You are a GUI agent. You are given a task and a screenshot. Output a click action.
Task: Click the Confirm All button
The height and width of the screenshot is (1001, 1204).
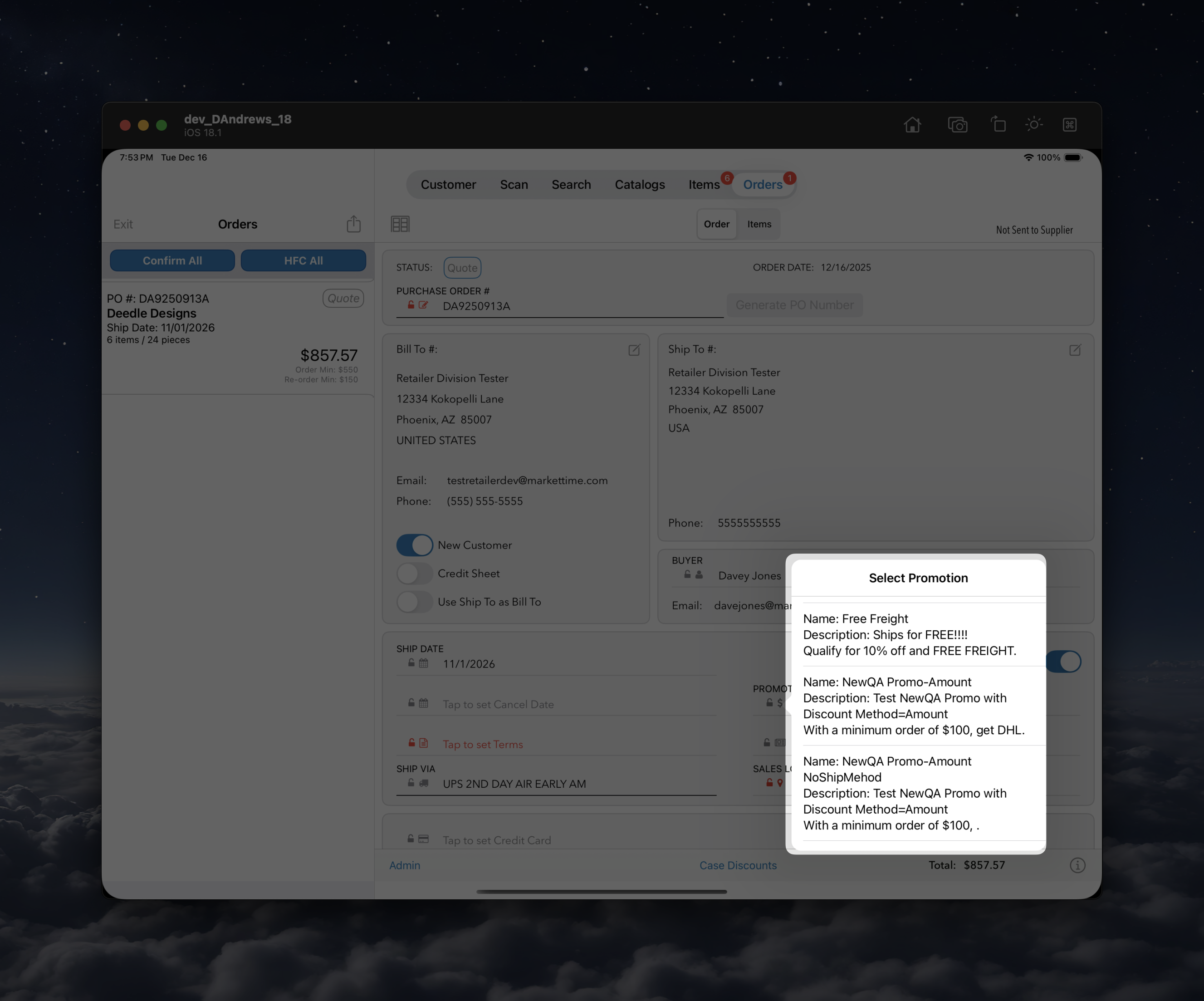click(x=172, y=260)
